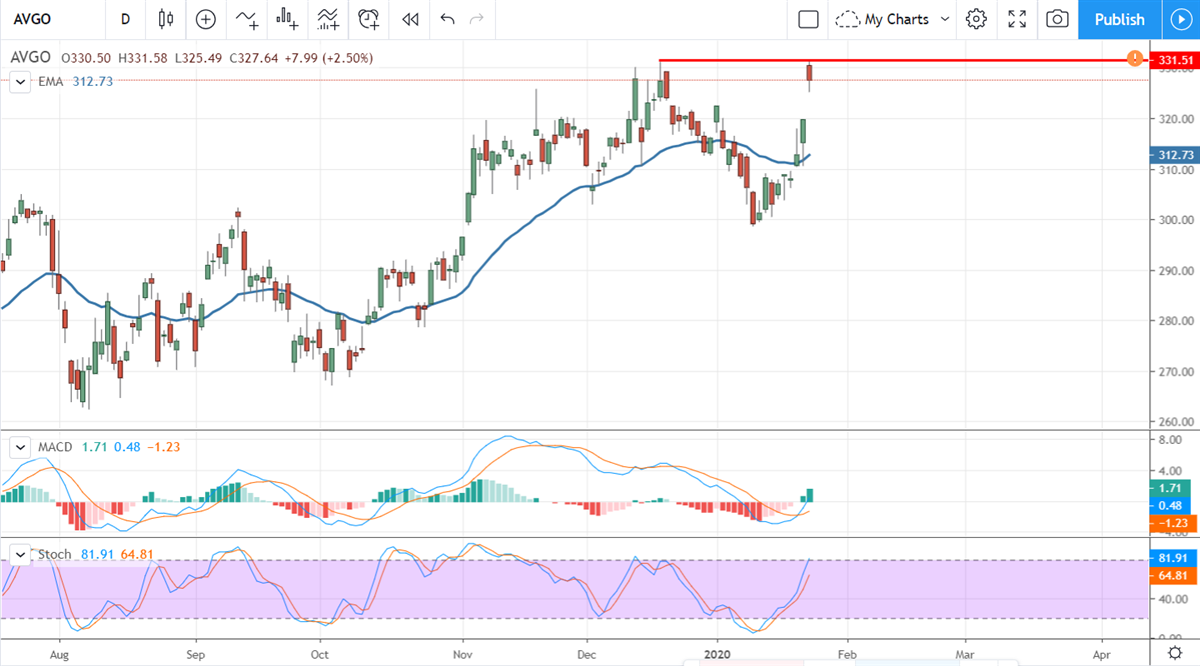This screenshot has width=1200, height=666.
Task: Undo the last chart action
Action: click(447, 19)
